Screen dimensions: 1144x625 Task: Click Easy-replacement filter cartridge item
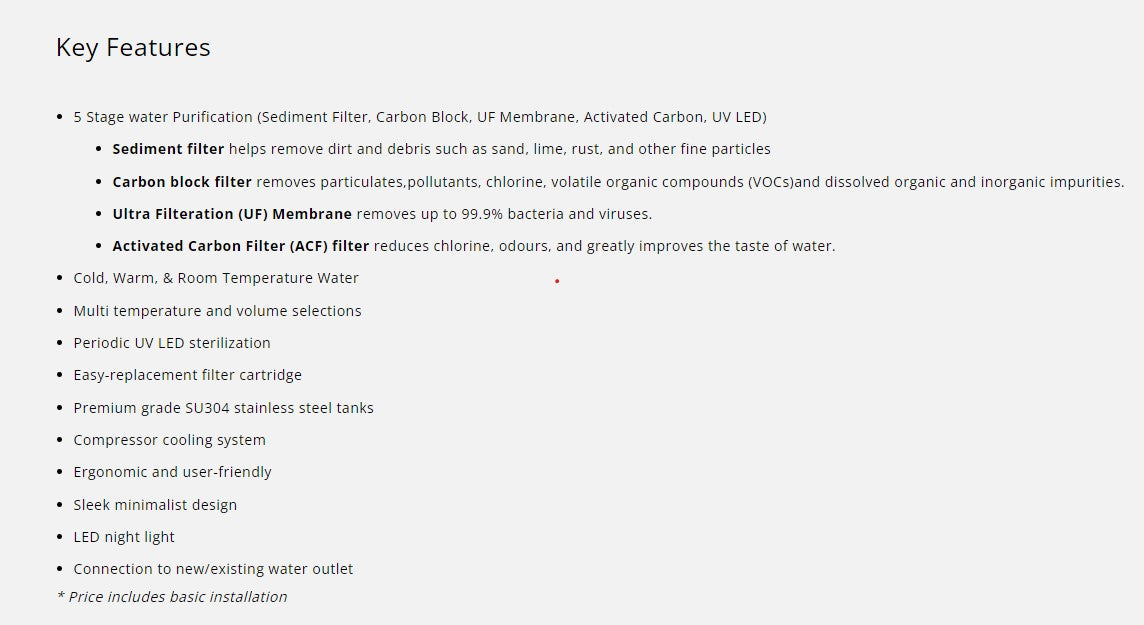[188, 376]
